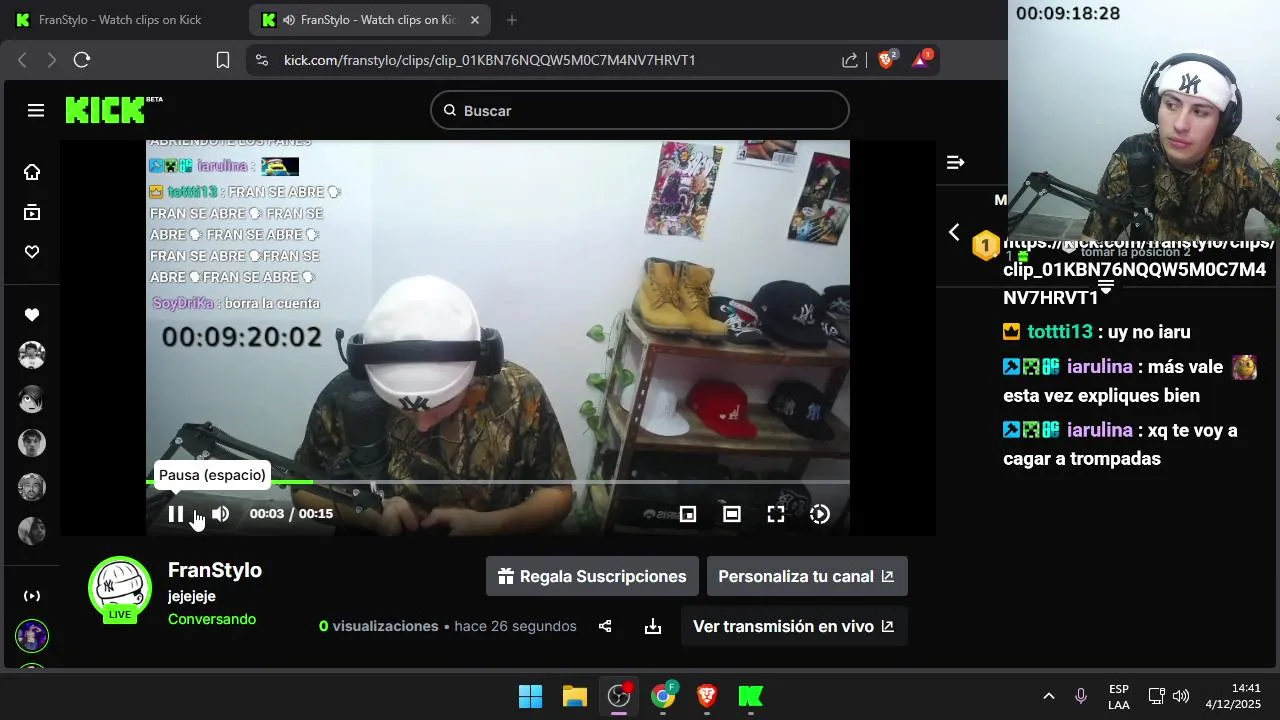The image size is (1280, 720).
Task: Open a new browser tab
Action: point(512,20)
